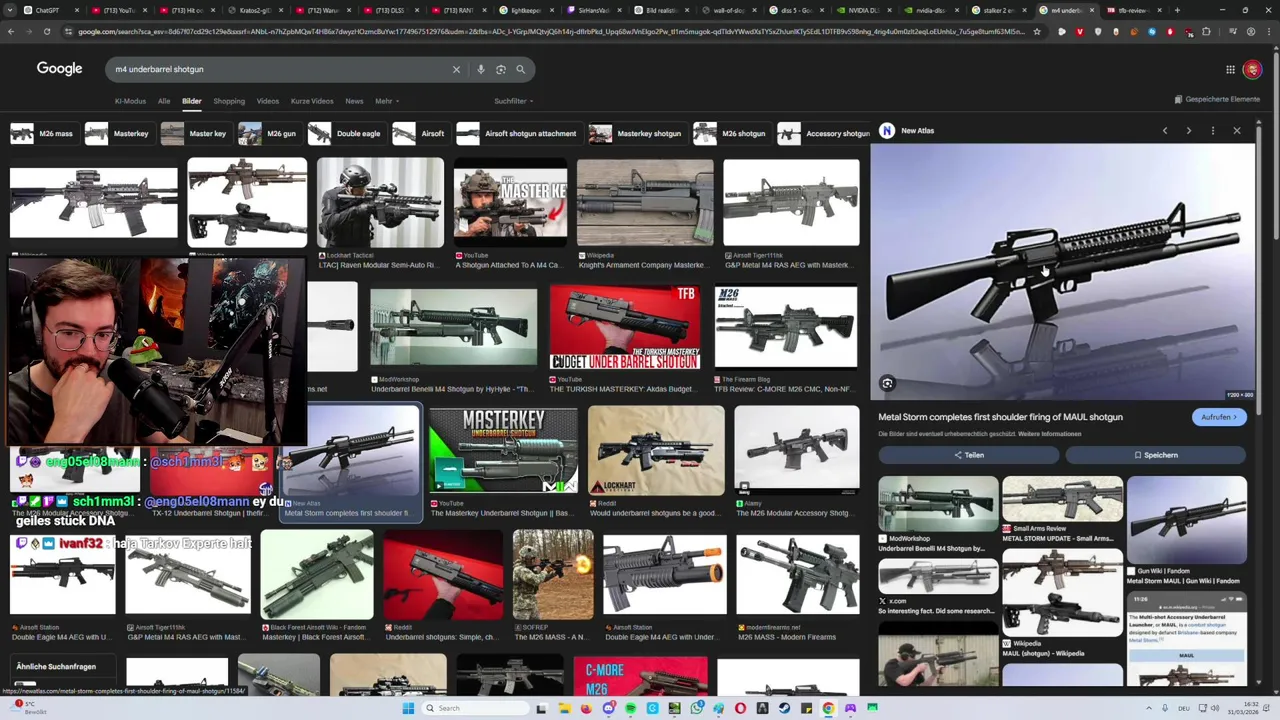Expand the Suchfilter dropdown
This screenshot has height=720, width=1280.
pos(514,101)
